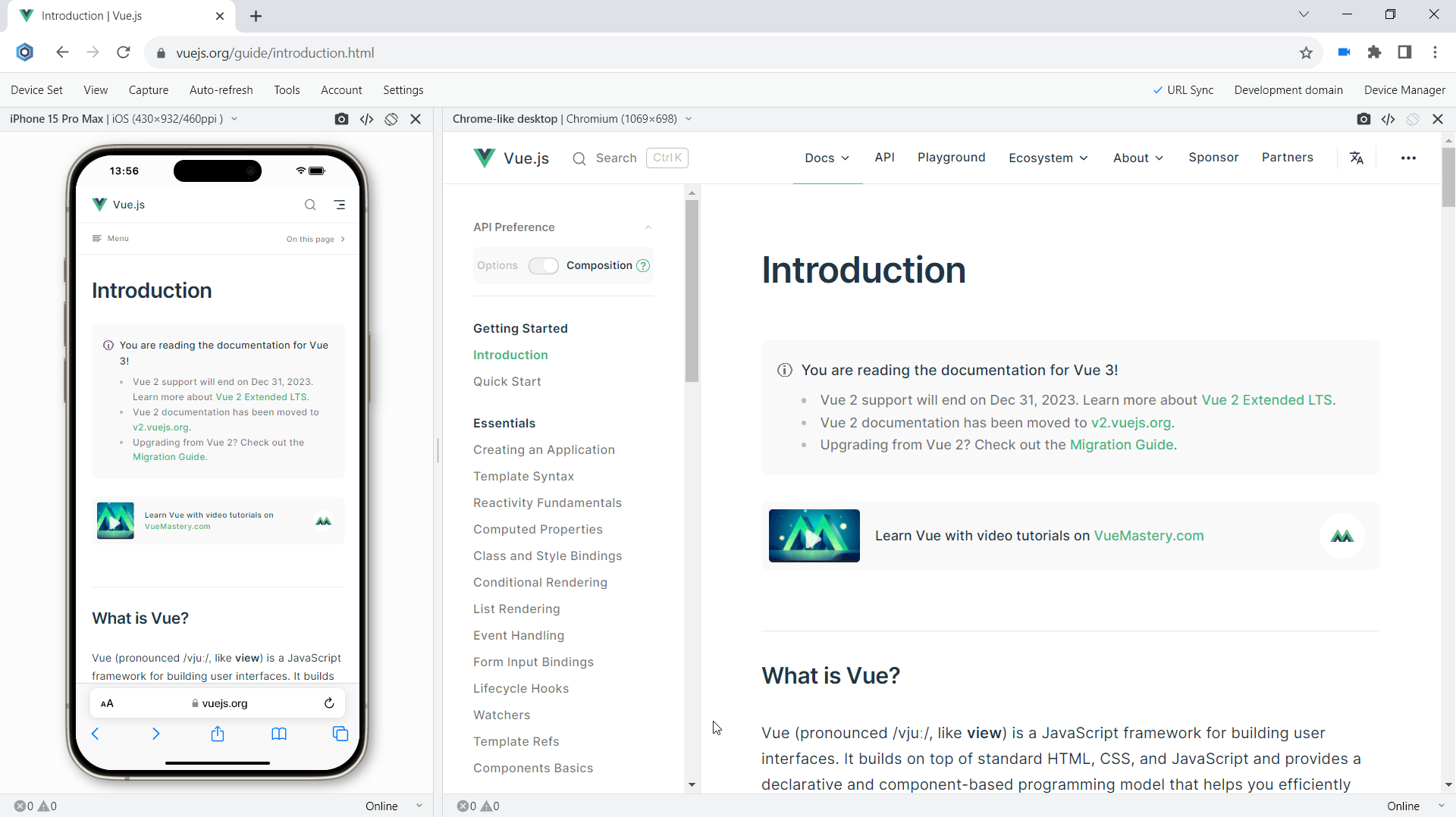1456x817 pixels.
Task: Click the translate icon in the Vue.js navbar
Action: [1357, 158]
